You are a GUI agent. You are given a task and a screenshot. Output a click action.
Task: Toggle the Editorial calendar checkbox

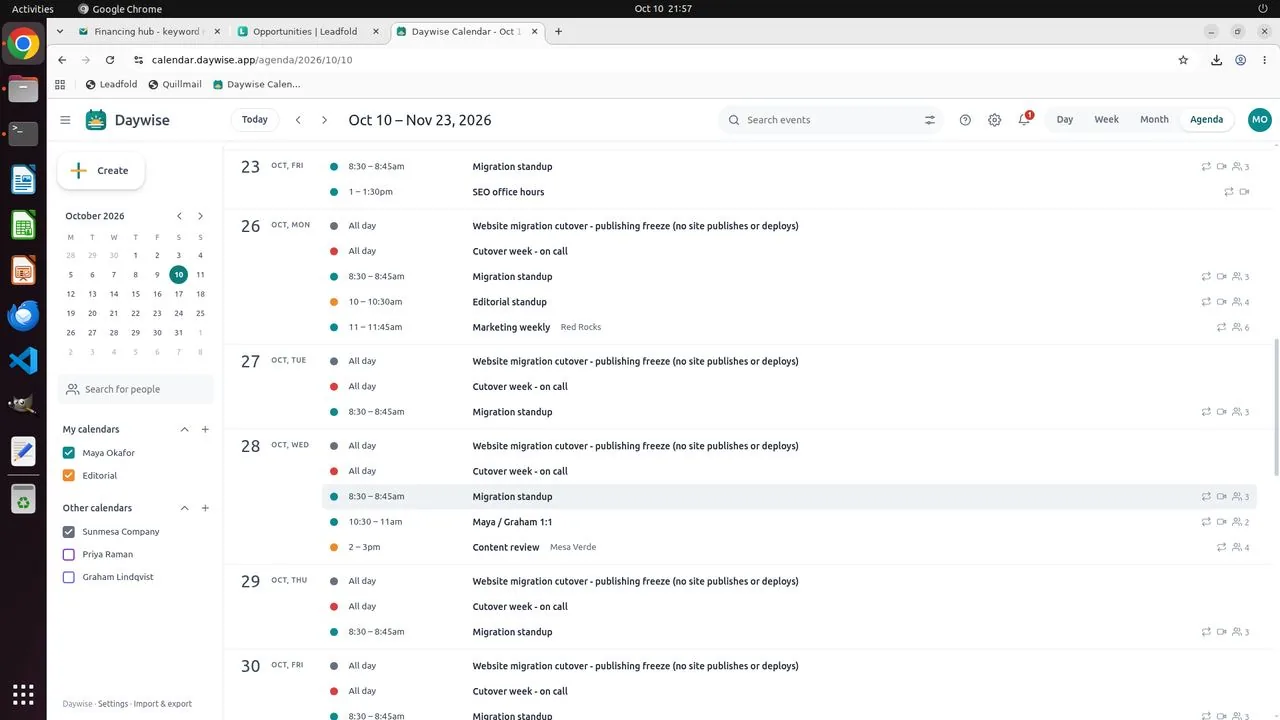point(69,476)
